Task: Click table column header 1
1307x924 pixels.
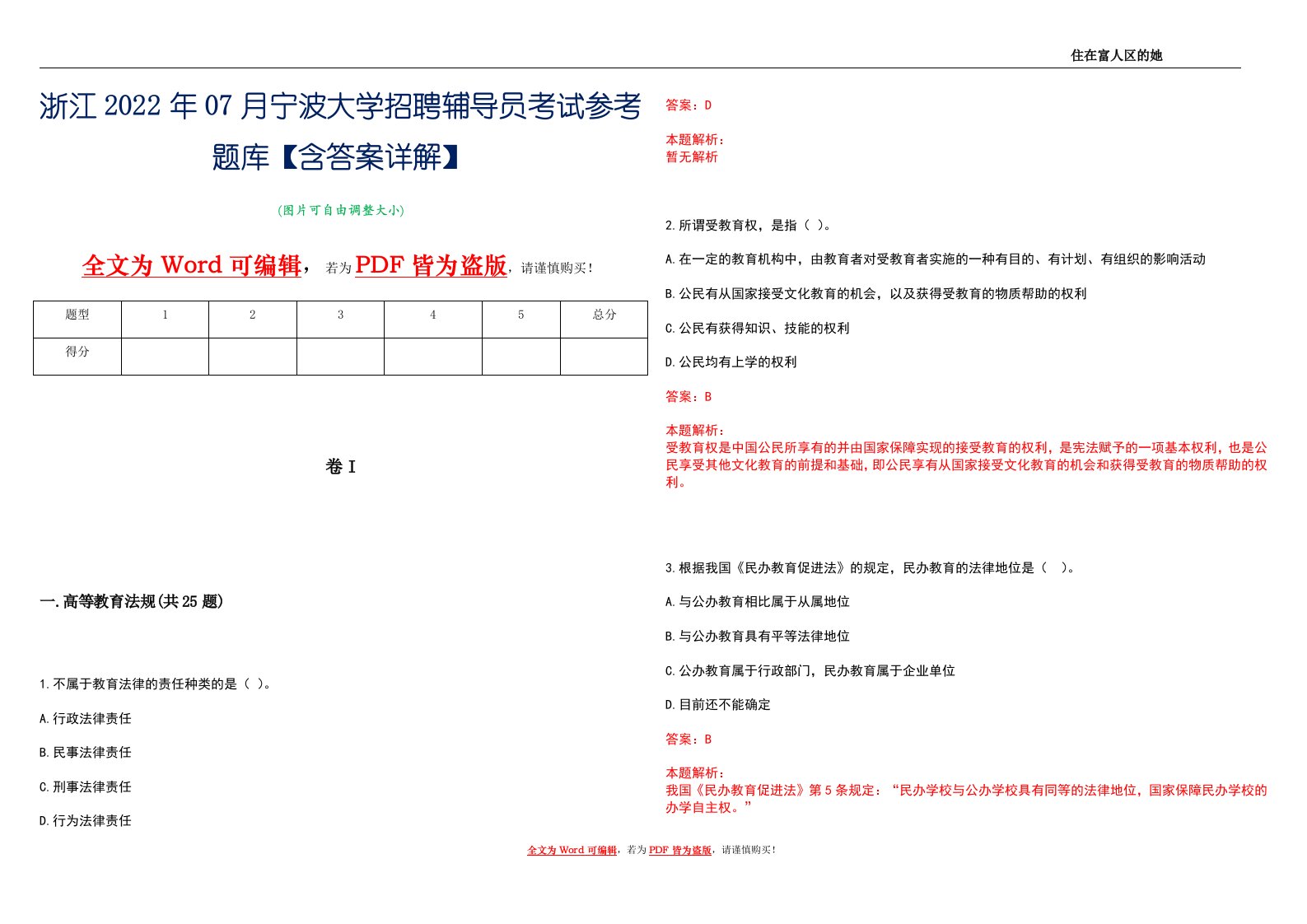Action: click(165, 320)
